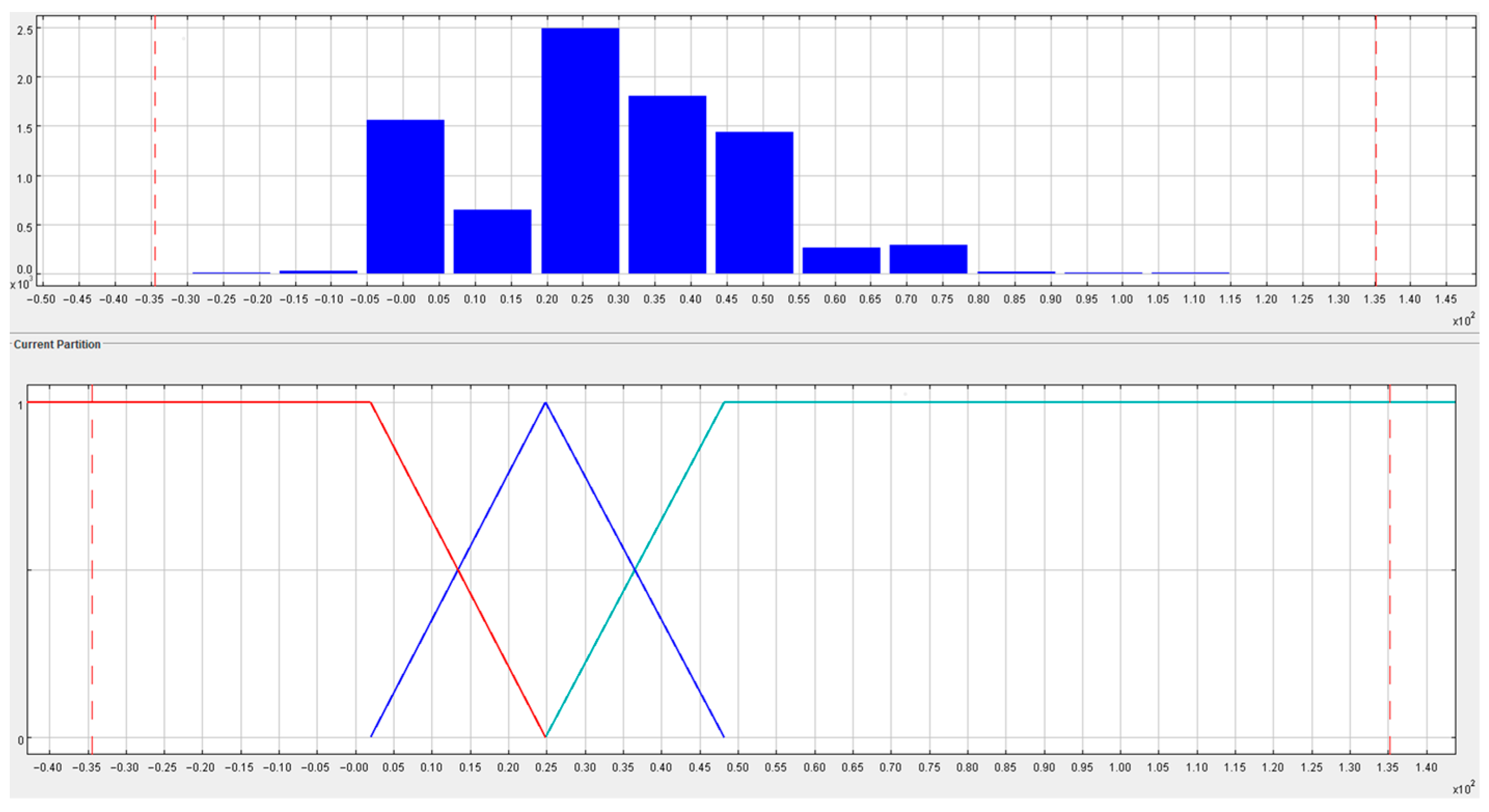Click the blue triangle's right base endpoint
1489x812 pixels.
click(724, 737)
